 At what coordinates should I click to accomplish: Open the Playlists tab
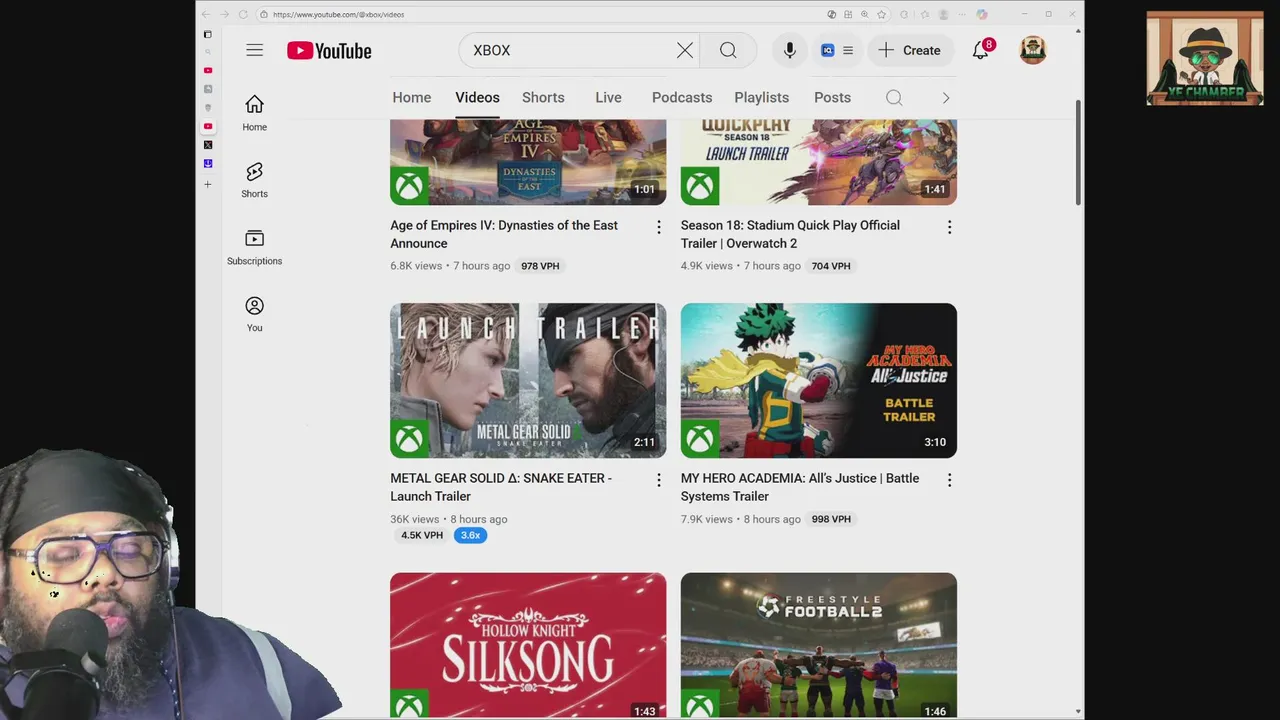[762, 97]
